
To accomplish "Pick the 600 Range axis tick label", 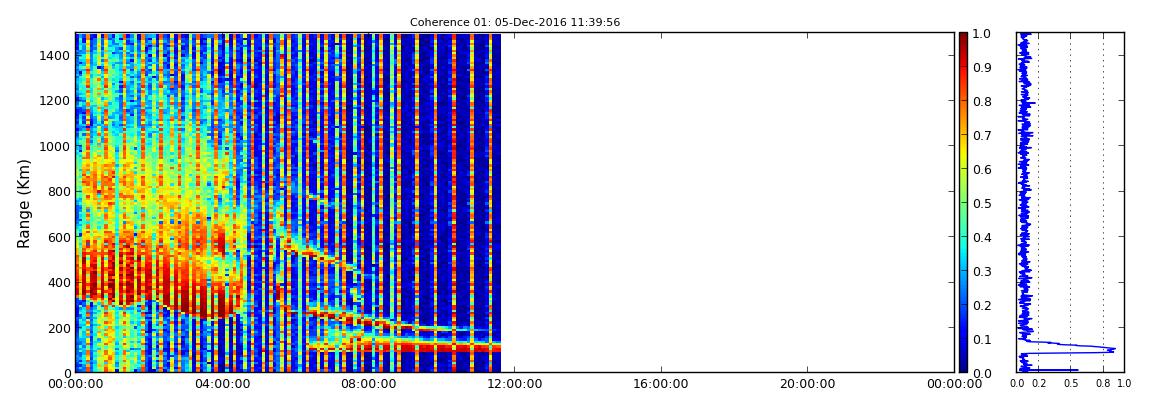I will (58, 238).
